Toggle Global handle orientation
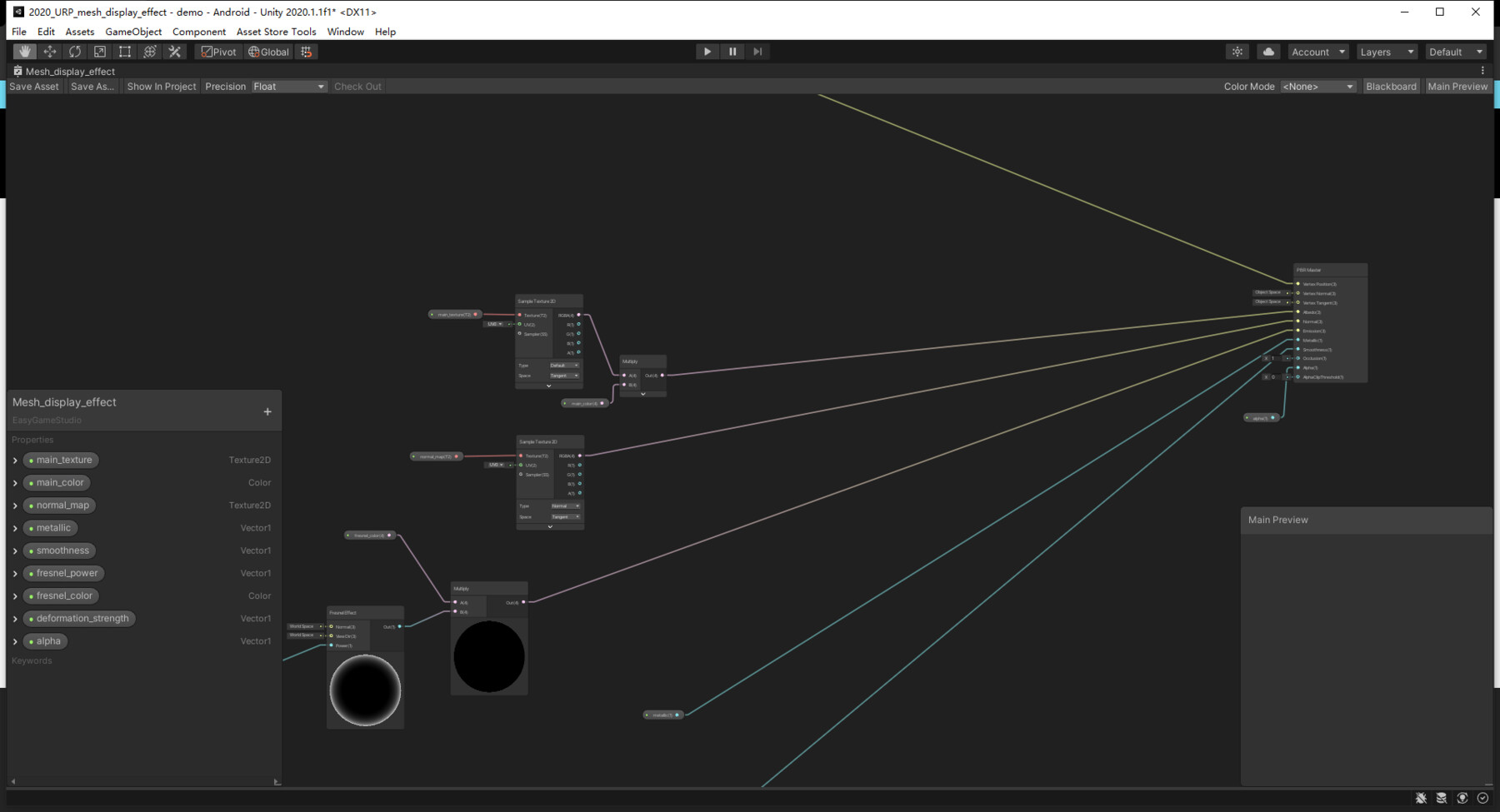This screenshot has height=812, width=1500. point(268,51)
